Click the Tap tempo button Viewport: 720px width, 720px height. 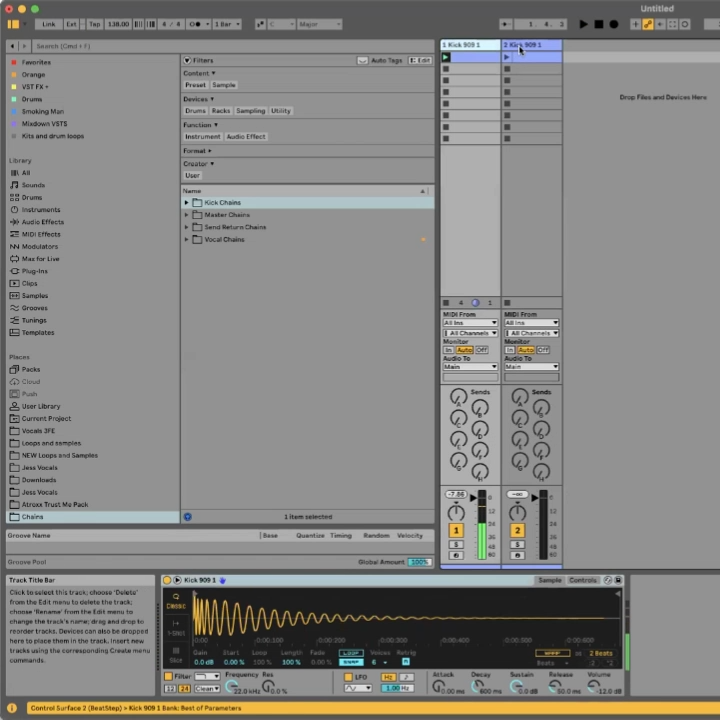coord(94,24)
